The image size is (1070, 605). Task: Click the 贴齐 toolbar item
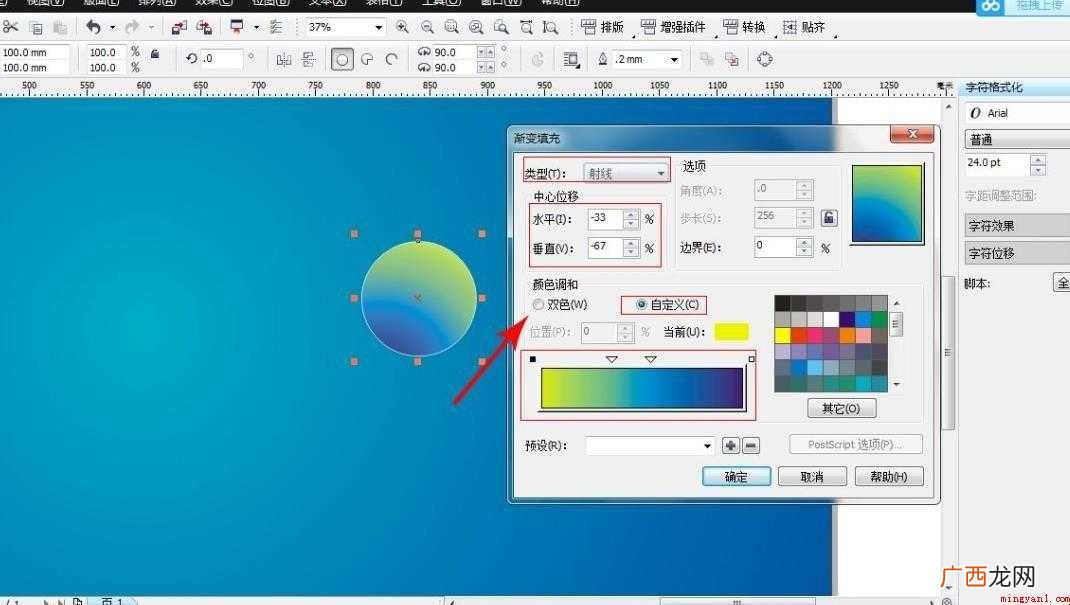(804, 27)
